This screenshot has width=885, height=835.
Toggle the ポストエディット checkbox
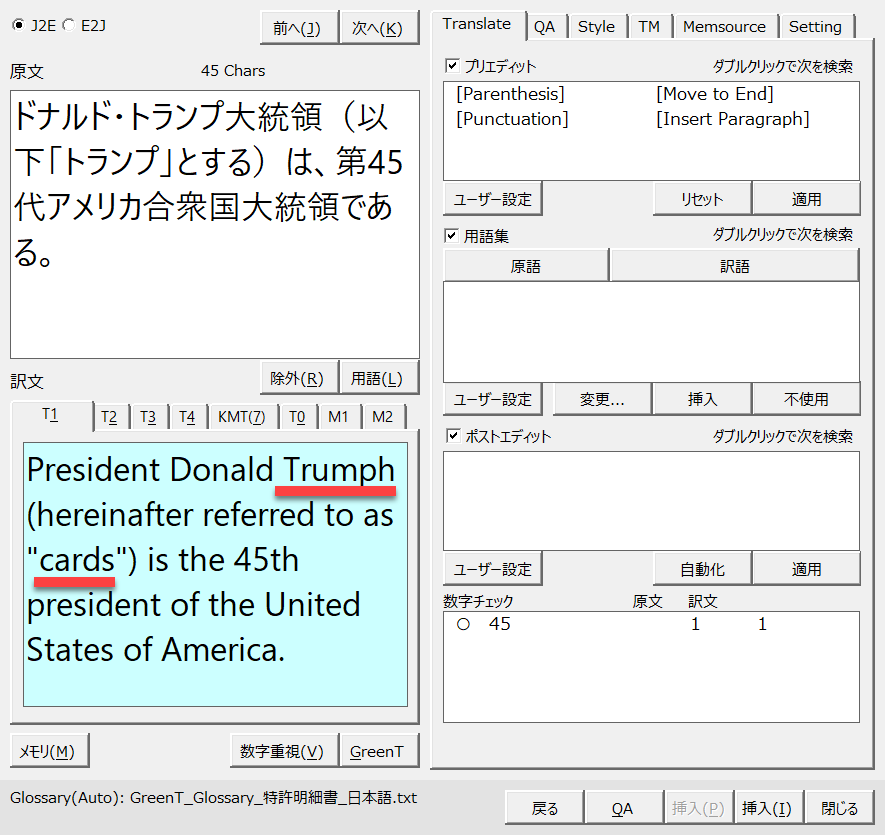pyautogui.click(x=453, y=436)
